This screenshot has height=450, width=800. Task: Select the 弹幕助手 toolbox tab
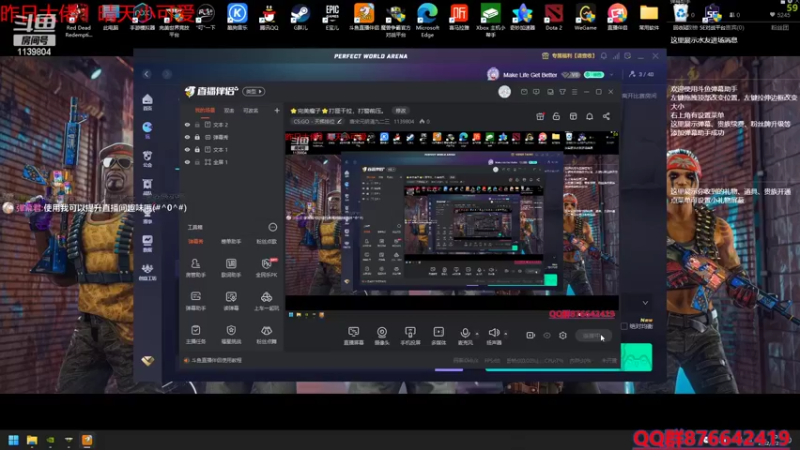point(231,241)
